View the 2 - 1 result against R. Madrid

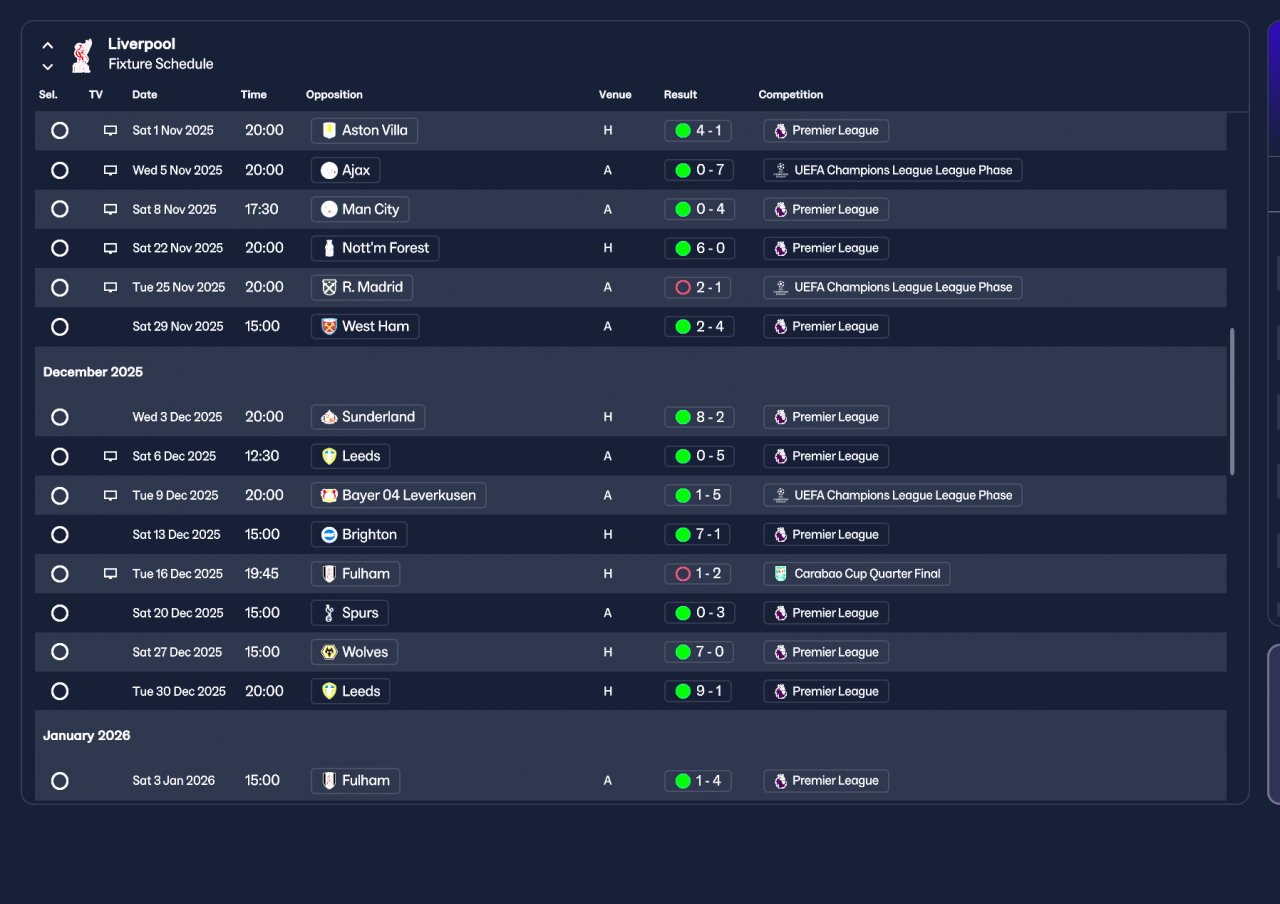[x=698, y=288]
